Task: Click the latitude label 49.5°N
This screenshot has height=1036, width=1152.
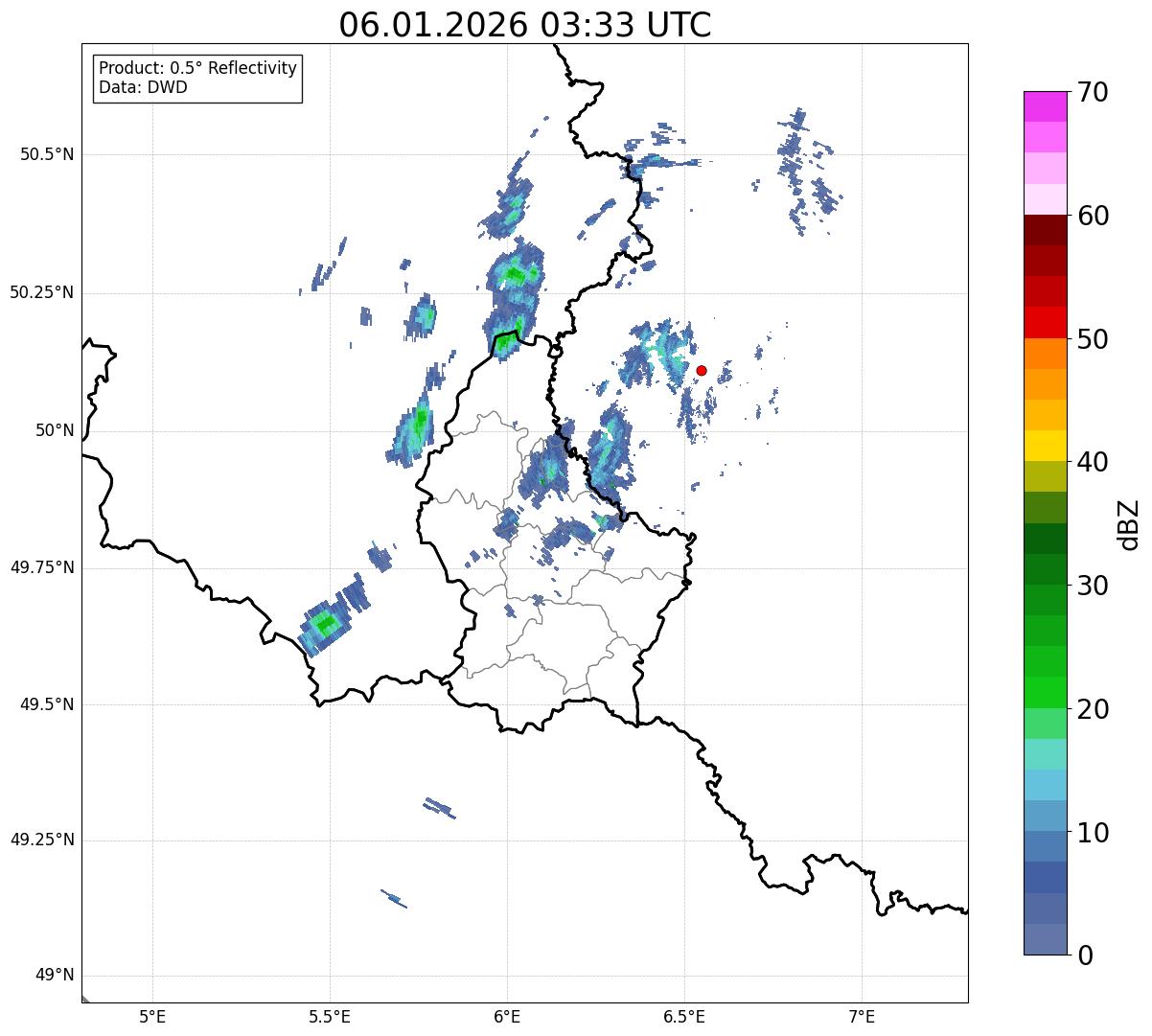Action: click(47, 704)
